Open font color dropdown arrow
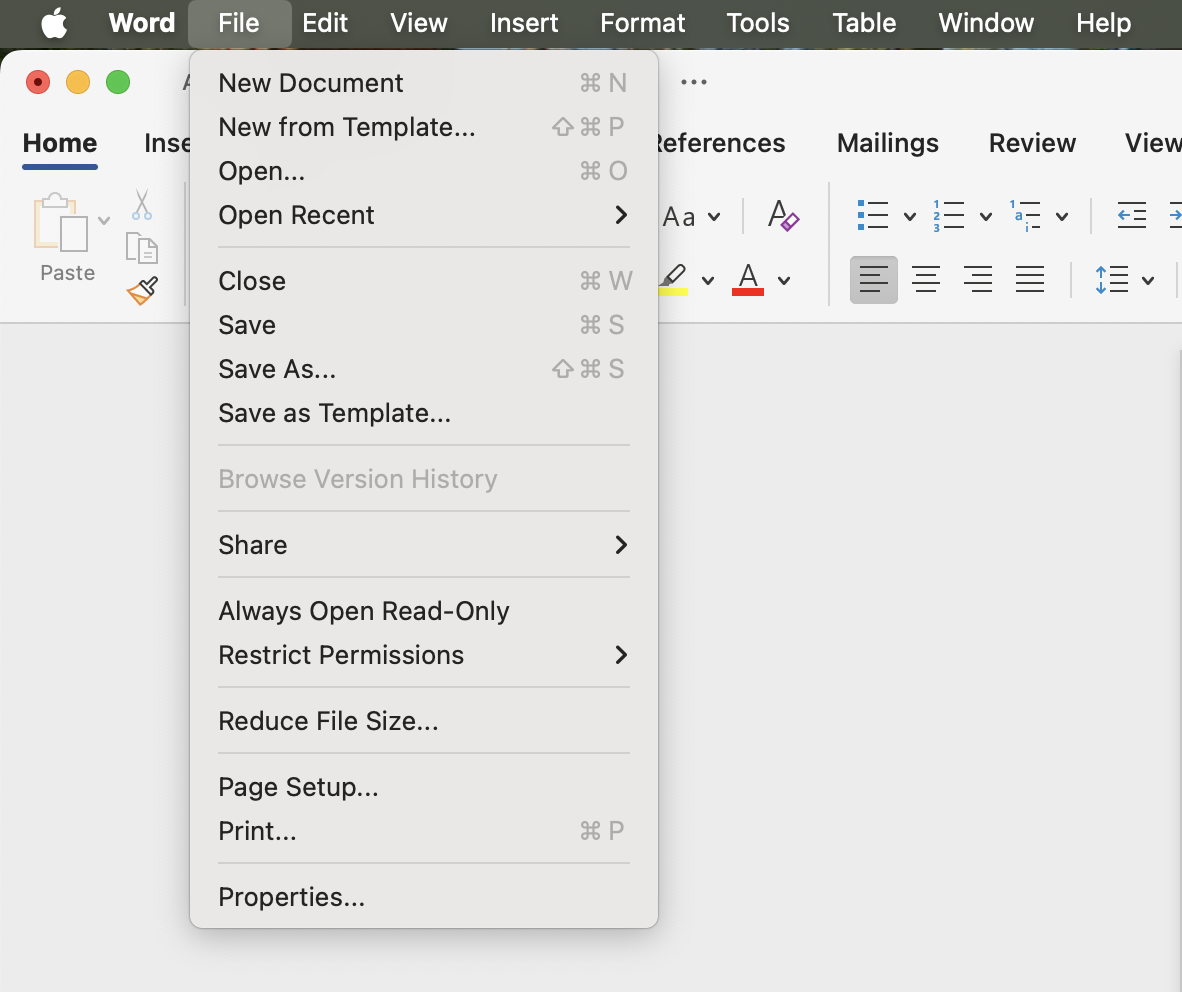 click(x=784, y=281)
